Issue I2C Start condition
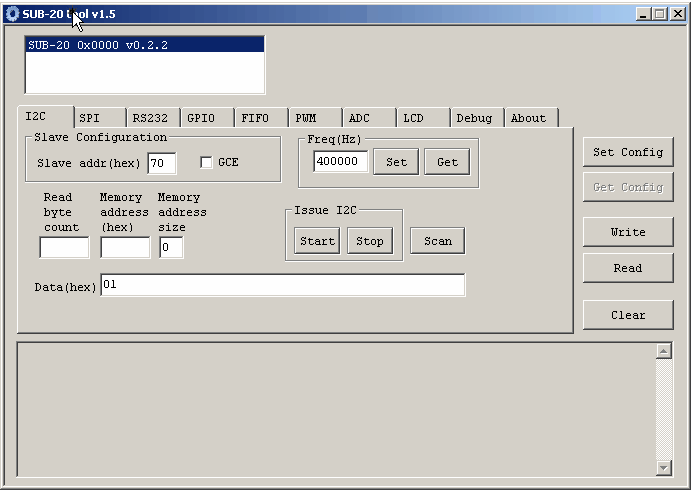Viewport: 691px width, 490px height. click(x=317, y=241)
